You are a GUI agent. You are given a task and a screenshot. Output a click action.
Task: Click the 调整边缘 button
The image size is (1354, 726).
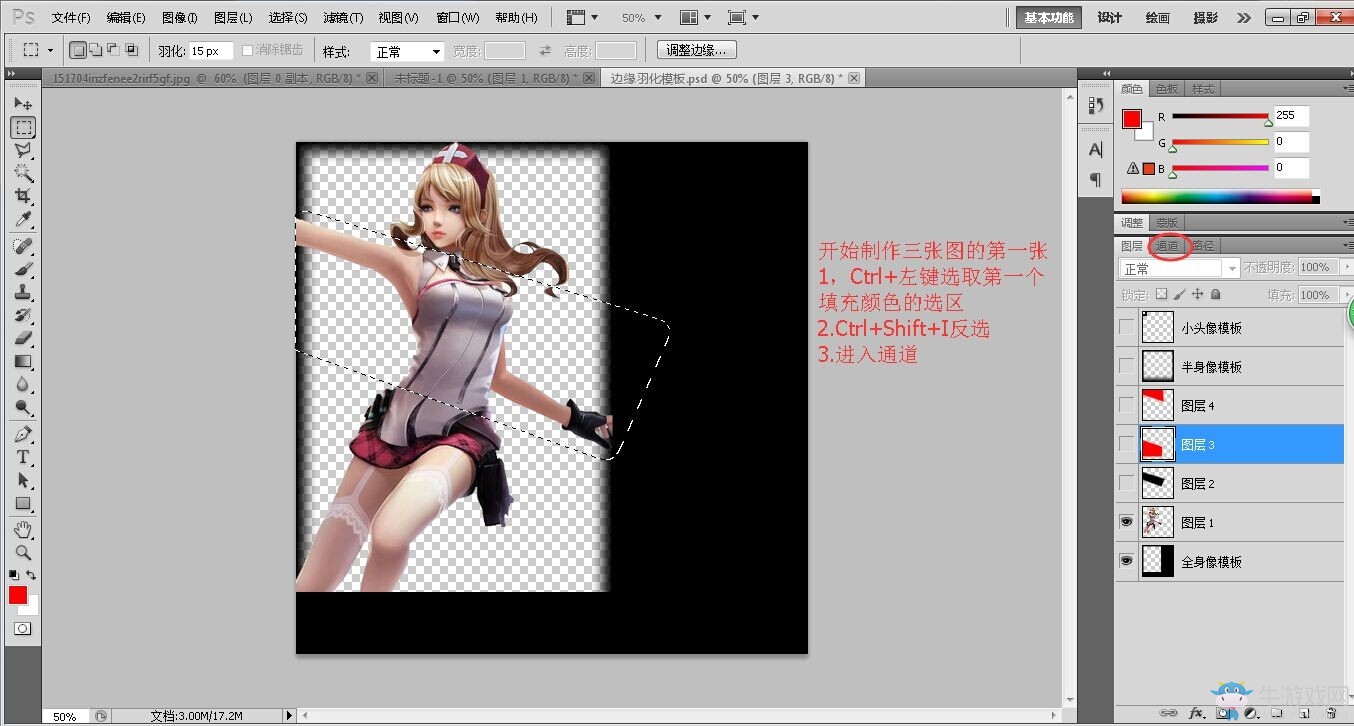[697, 50]
